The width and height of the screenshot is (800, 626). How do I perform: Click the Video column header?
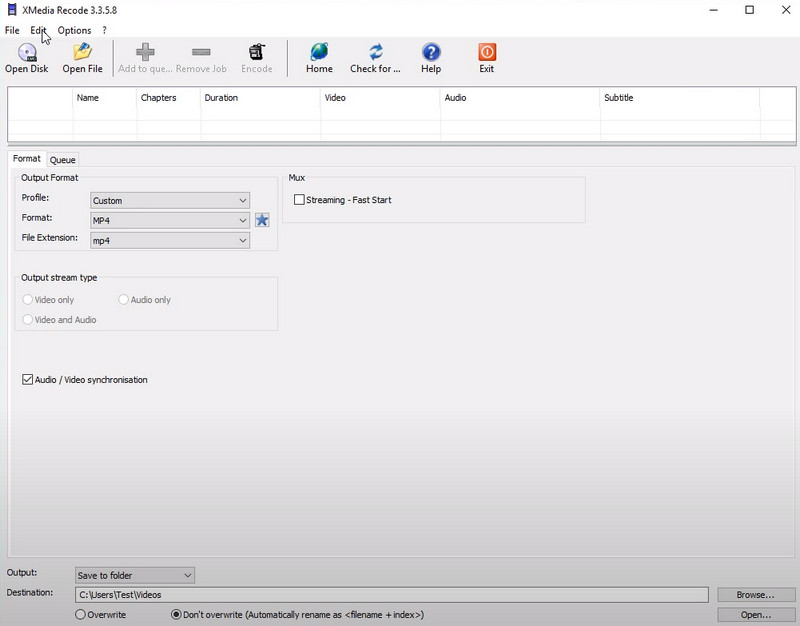coord(381,97)
